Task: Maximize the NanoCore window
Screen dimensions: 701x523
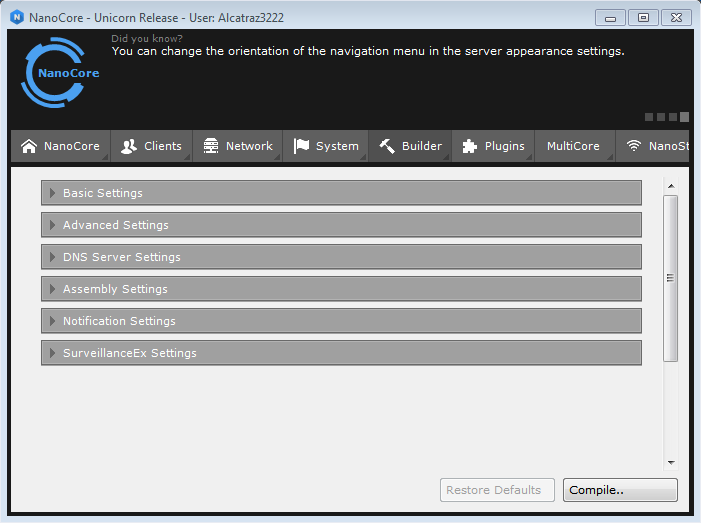Action: coord(643,18)
